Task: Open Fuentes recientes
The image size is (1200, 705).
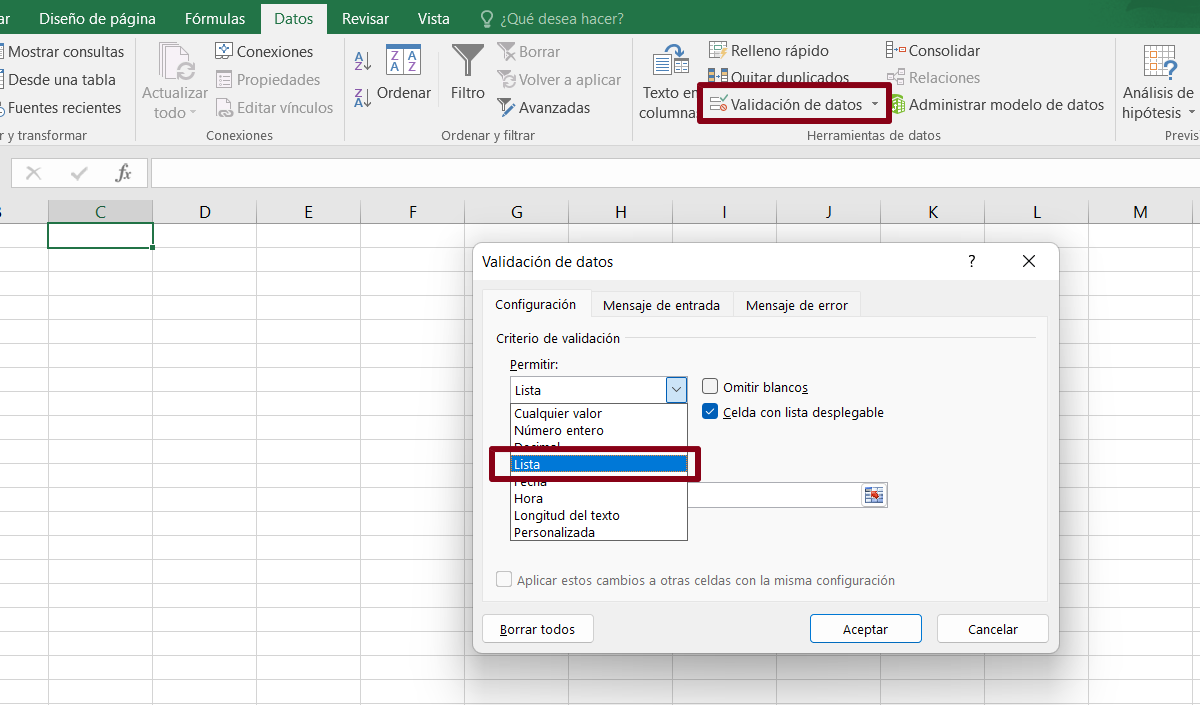Action: coord(60,108)
